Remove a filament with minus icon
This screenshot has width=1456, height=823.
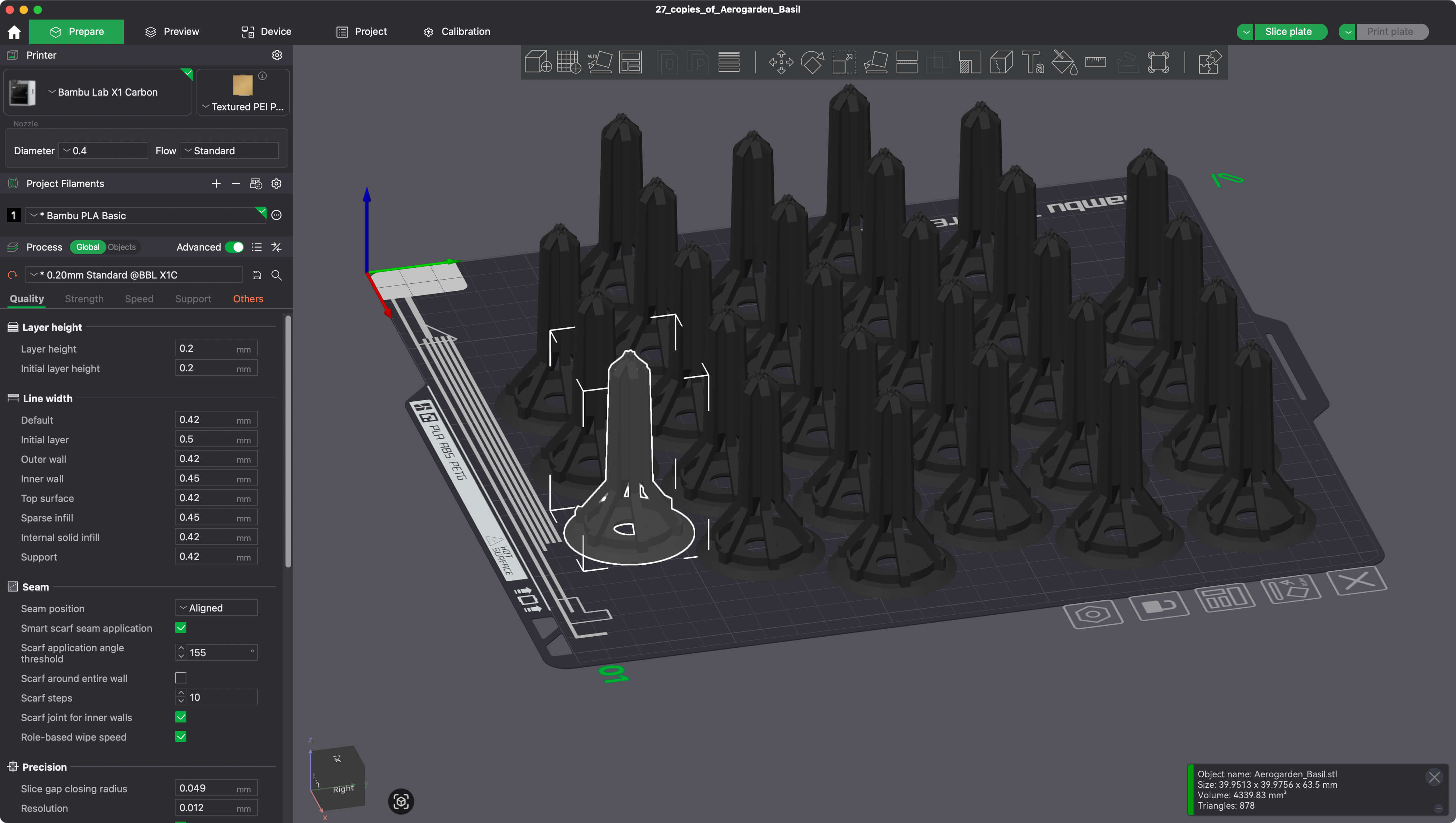click(x=236, y=184)
